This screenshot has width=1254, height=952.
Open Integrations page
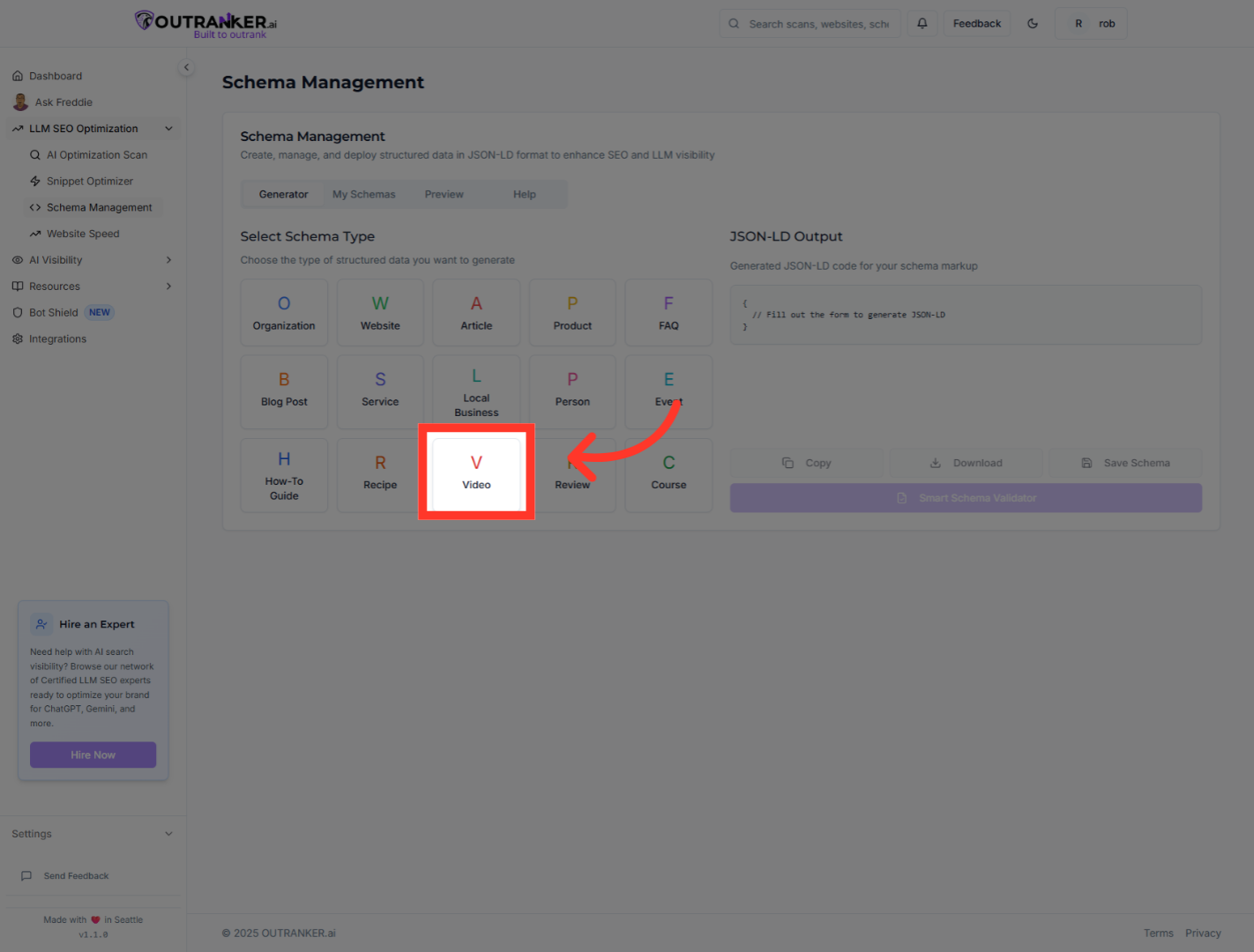(57, 339)
